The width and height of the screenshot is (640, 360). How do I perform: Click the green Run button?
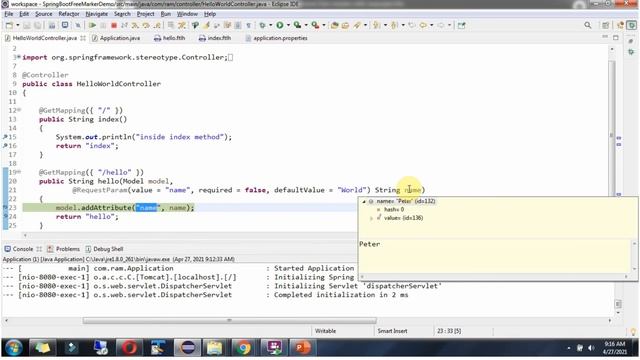280,25
